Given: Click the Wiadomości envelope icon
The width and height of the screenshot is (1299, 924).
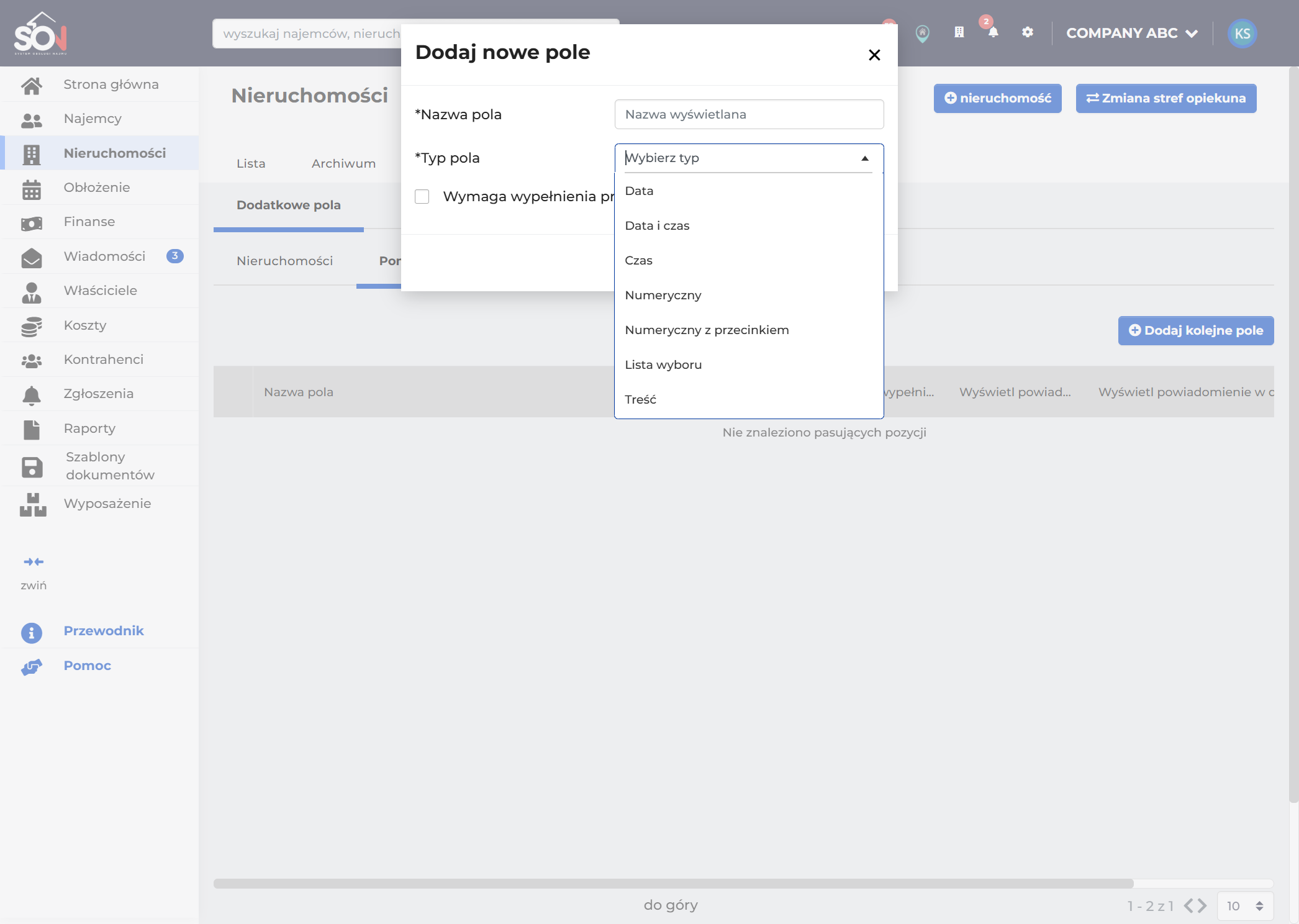Looking at the screenshot, I should pyautogui.click(x=32, y=257).
